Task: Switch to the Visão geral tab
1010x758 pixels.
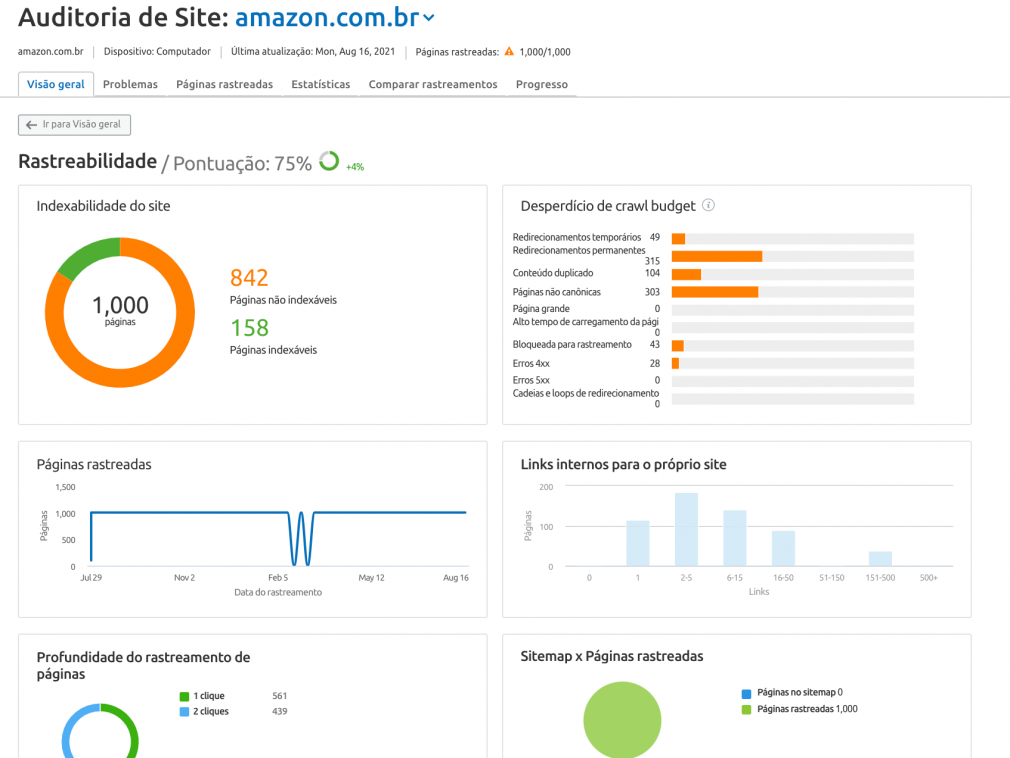Action: point(56,84)
